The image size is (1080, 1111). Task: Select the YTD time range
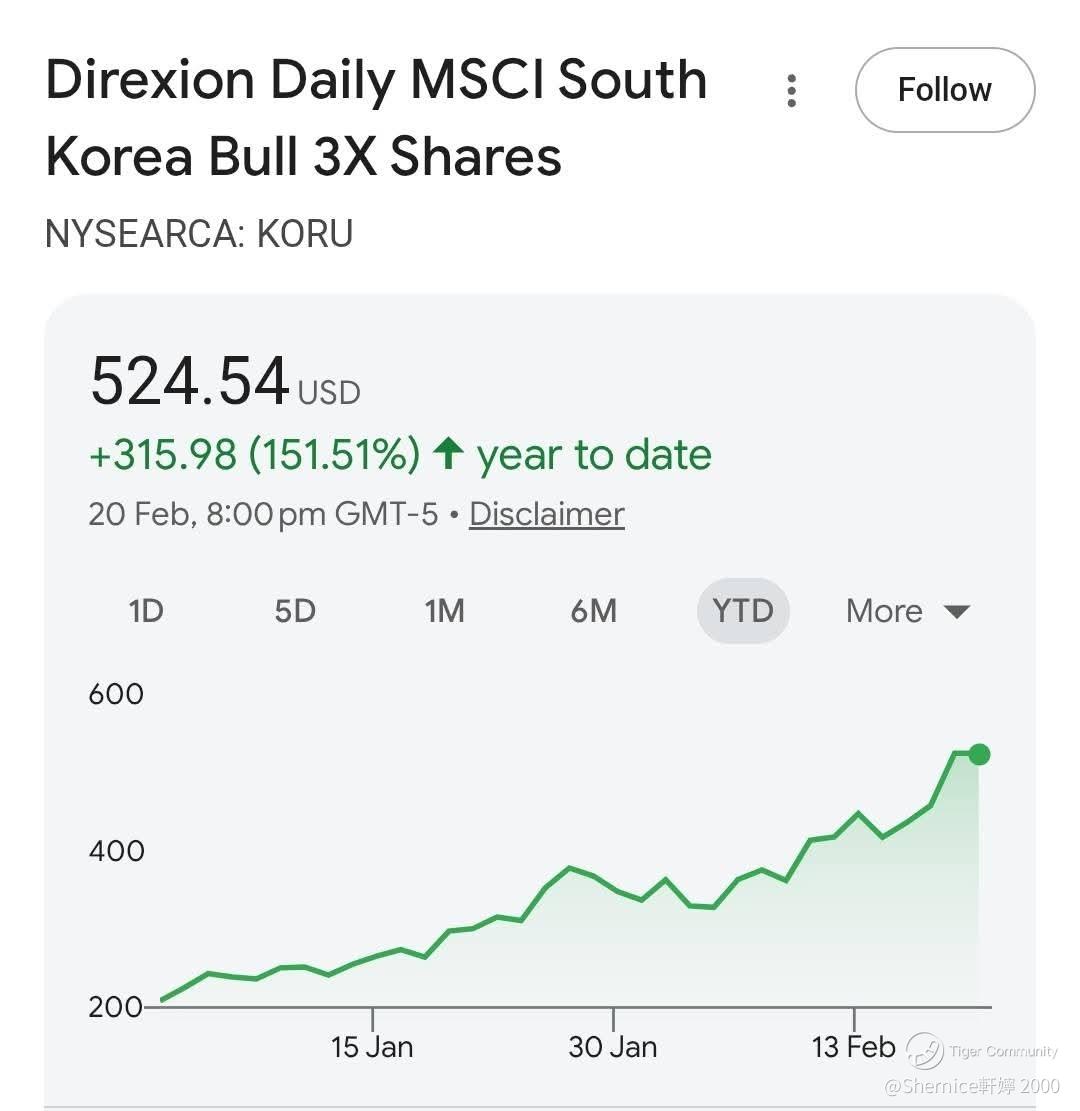[743, 610]
